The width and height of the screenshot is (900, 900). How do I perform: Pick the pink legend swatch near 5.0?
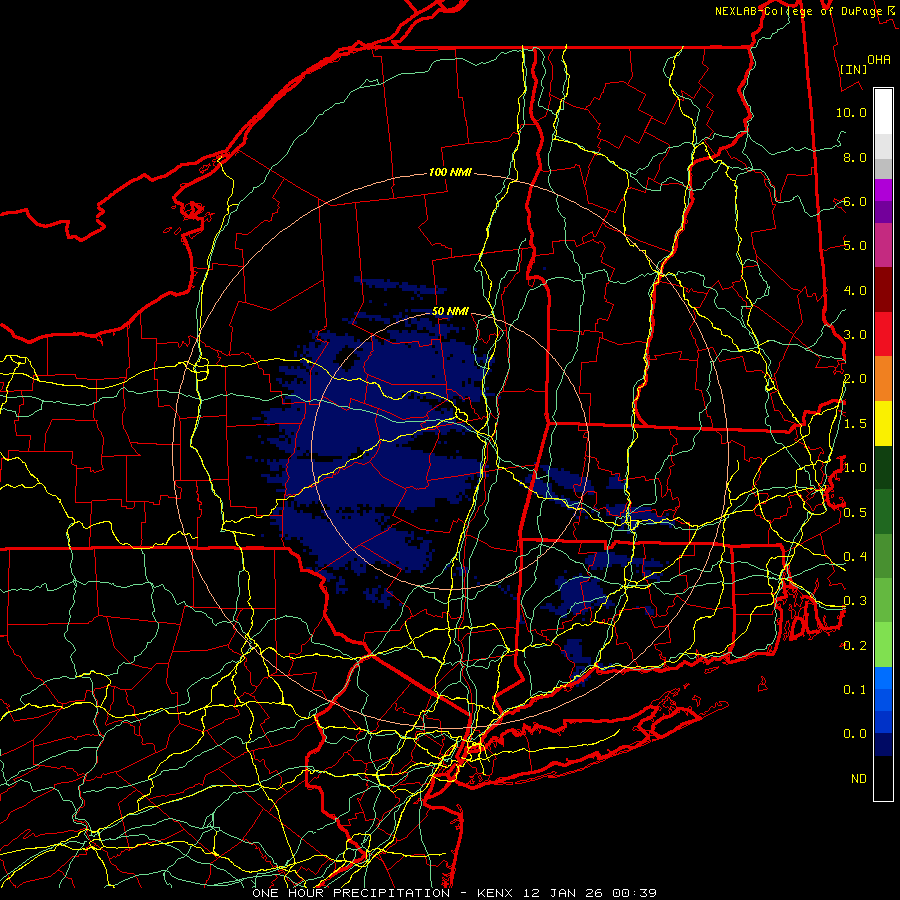(x=883, y=245)
